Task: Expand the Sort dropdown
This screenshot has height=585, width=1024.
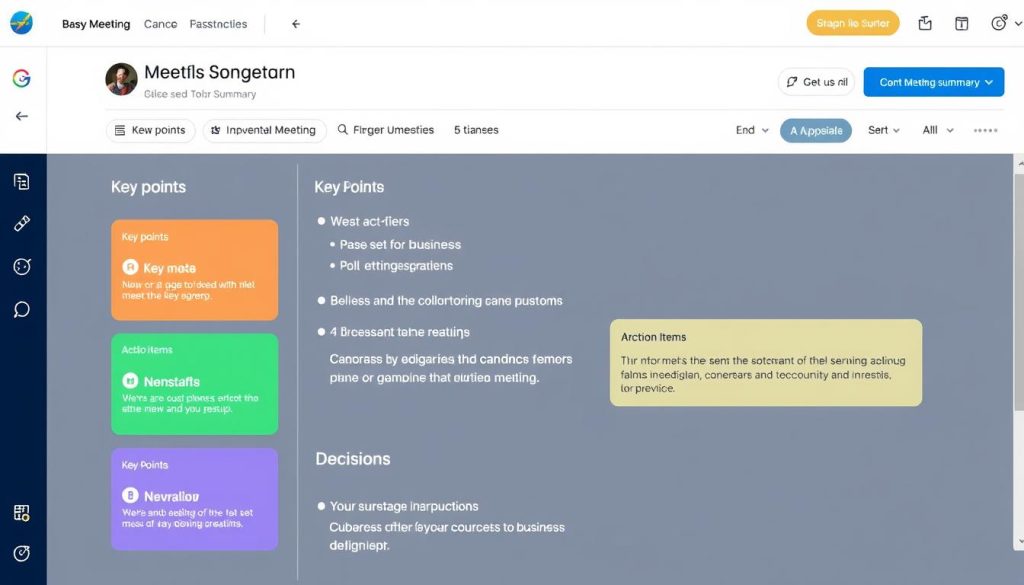Action: click(883, 129)
